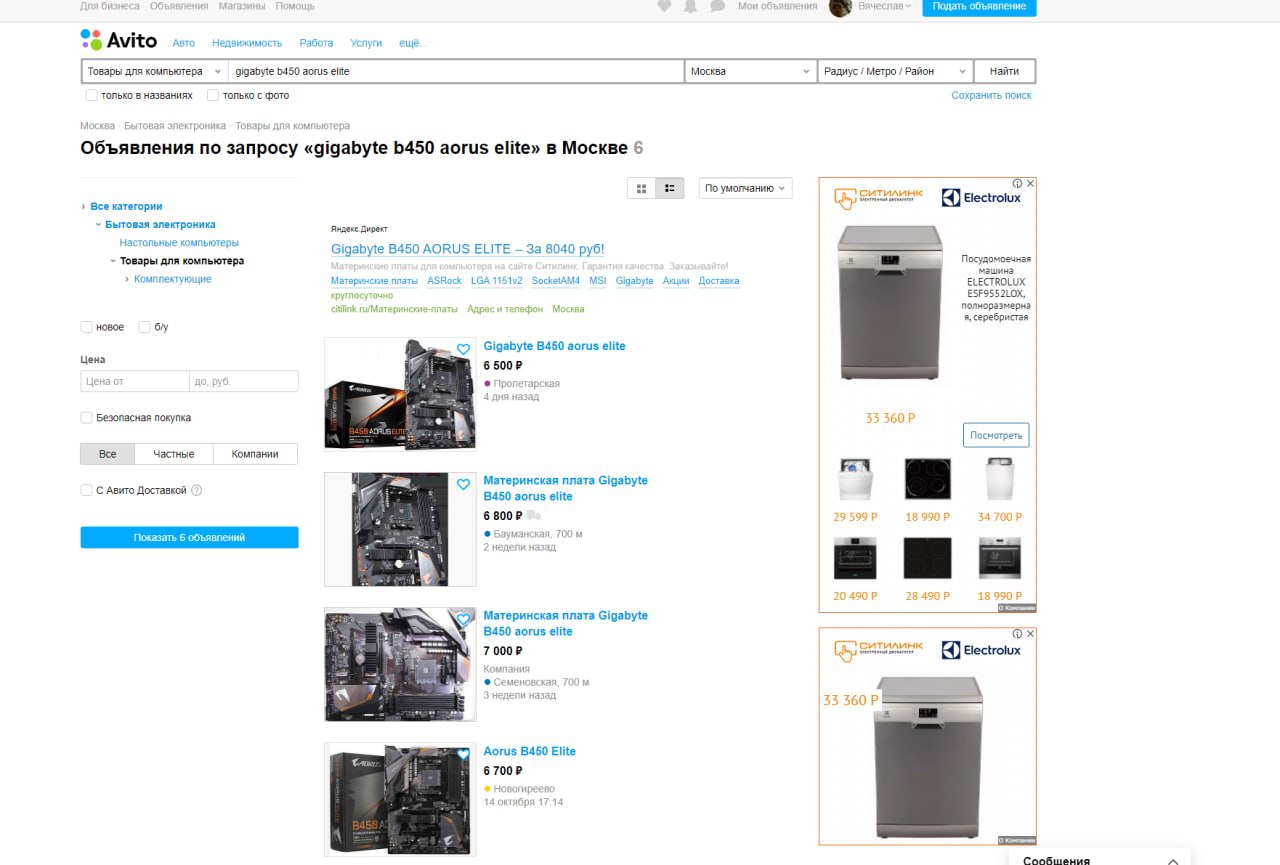The image size is (1280, 865).
Task: Favorite the 6 800 ₽ motherboard listing heart
Action: point(463,485)
